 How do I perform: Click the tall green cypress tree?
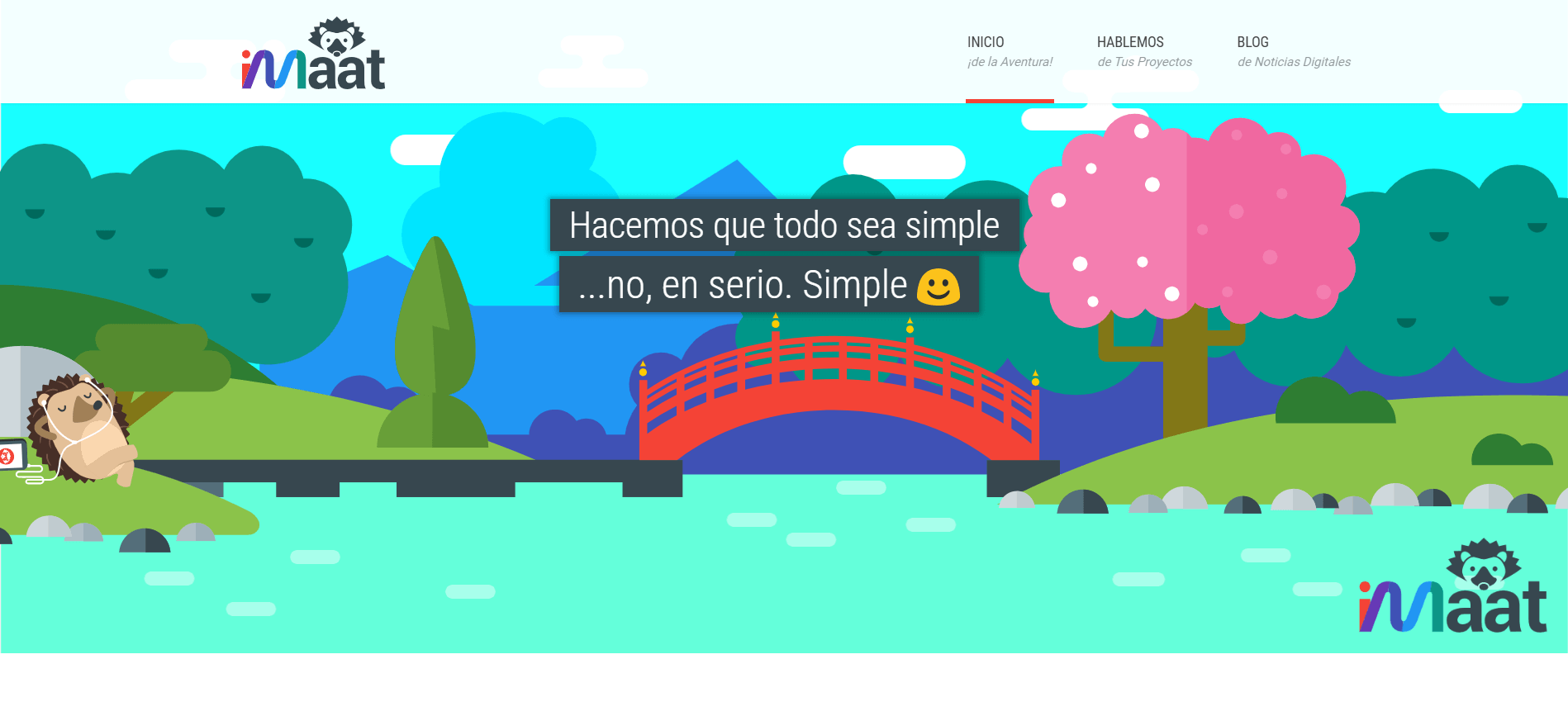coord(435,330)
